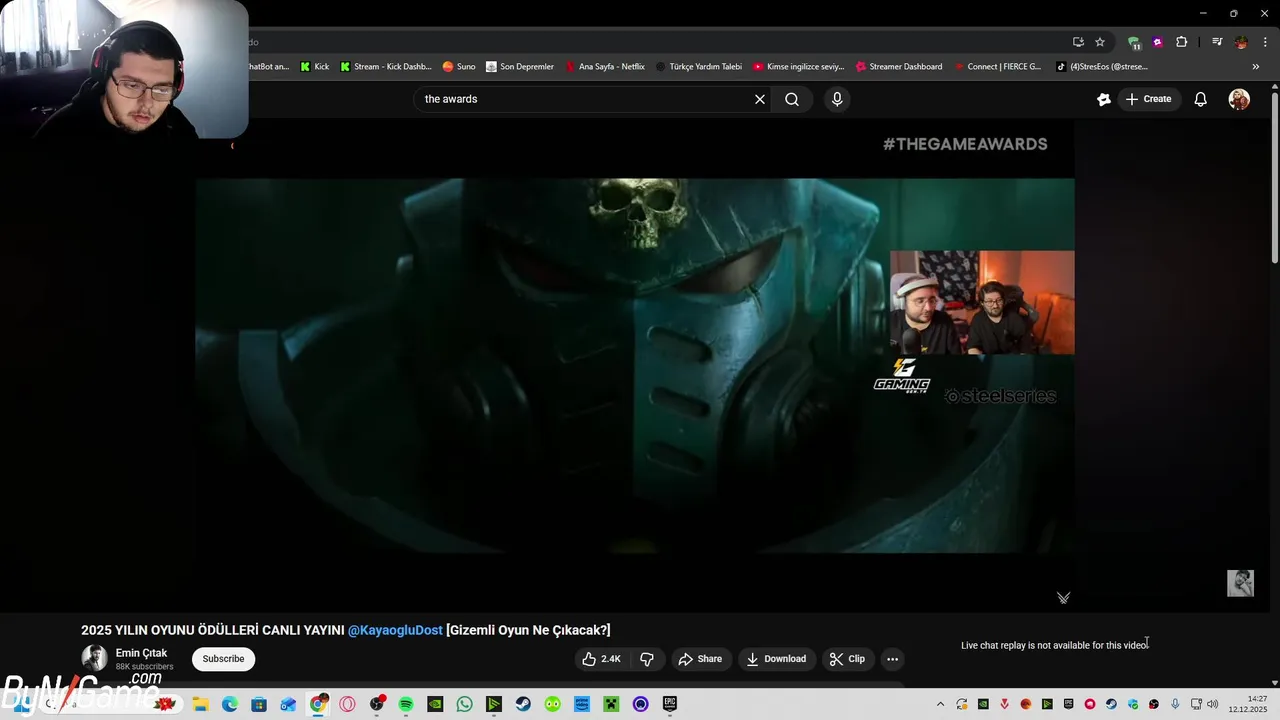This screenshot has width=1280, height=720.
Task: Switch to Chrome in taskbar
Action: (318, 704)
